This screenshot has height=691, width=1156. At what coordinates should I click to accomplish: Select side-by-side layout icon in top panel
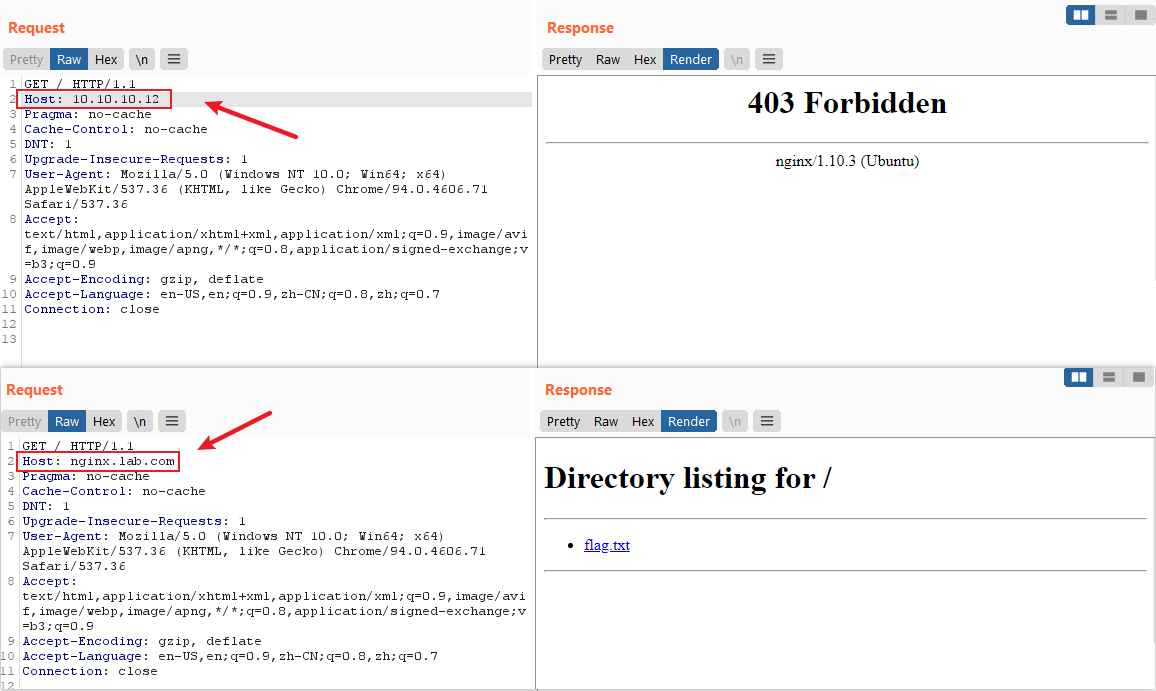[1081, 15]
